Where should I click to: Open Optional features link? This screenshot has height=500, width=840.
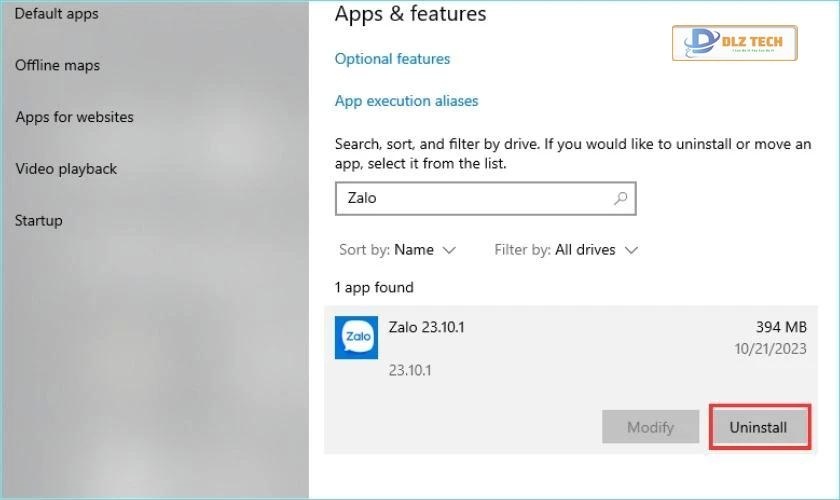(392, 58)
